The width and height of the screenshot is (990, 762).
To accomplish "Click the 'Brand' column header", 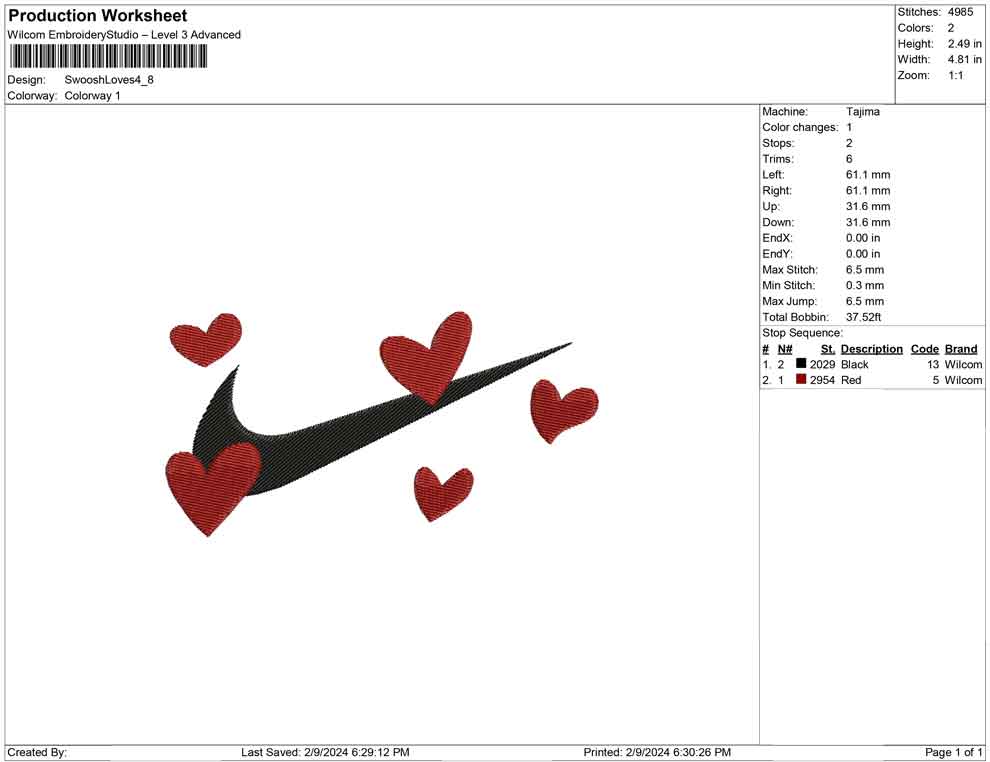I will click(x=961, y=348).
